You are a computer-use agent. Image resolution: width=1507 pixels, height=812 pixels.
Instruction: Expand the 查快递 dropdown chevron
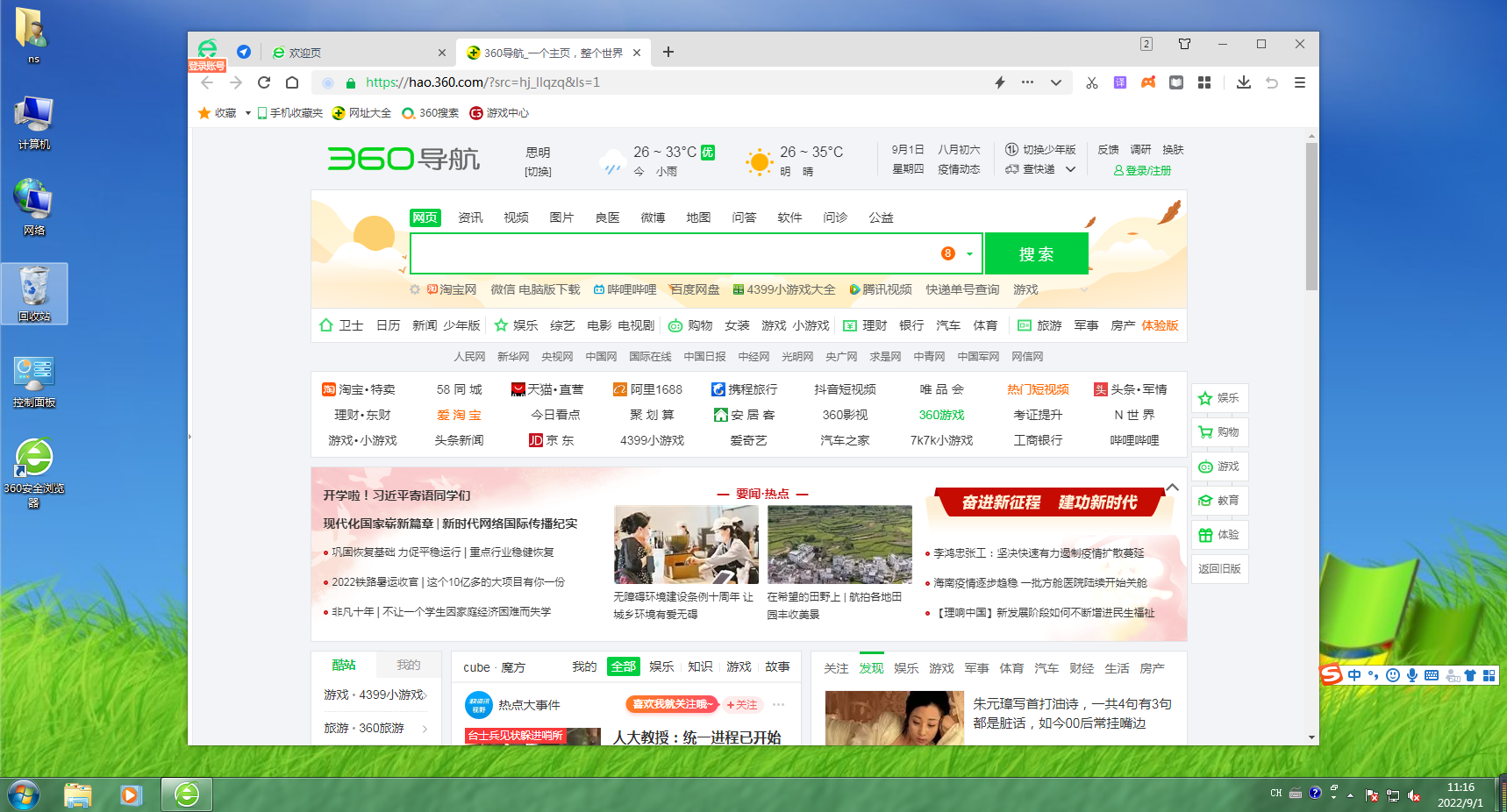[1070, 169]
